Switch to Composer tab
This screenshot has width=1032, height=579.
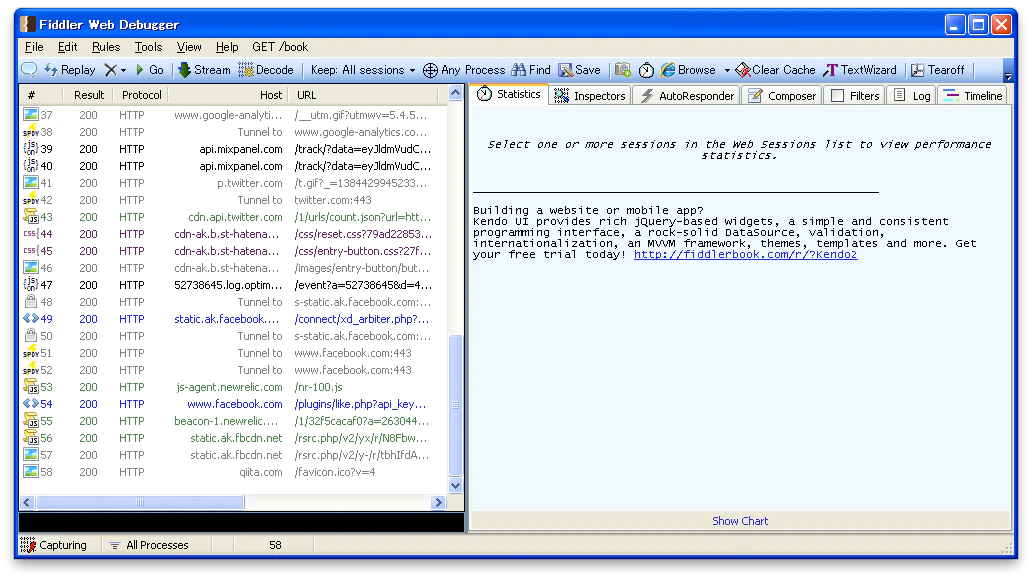pos(783,95)
